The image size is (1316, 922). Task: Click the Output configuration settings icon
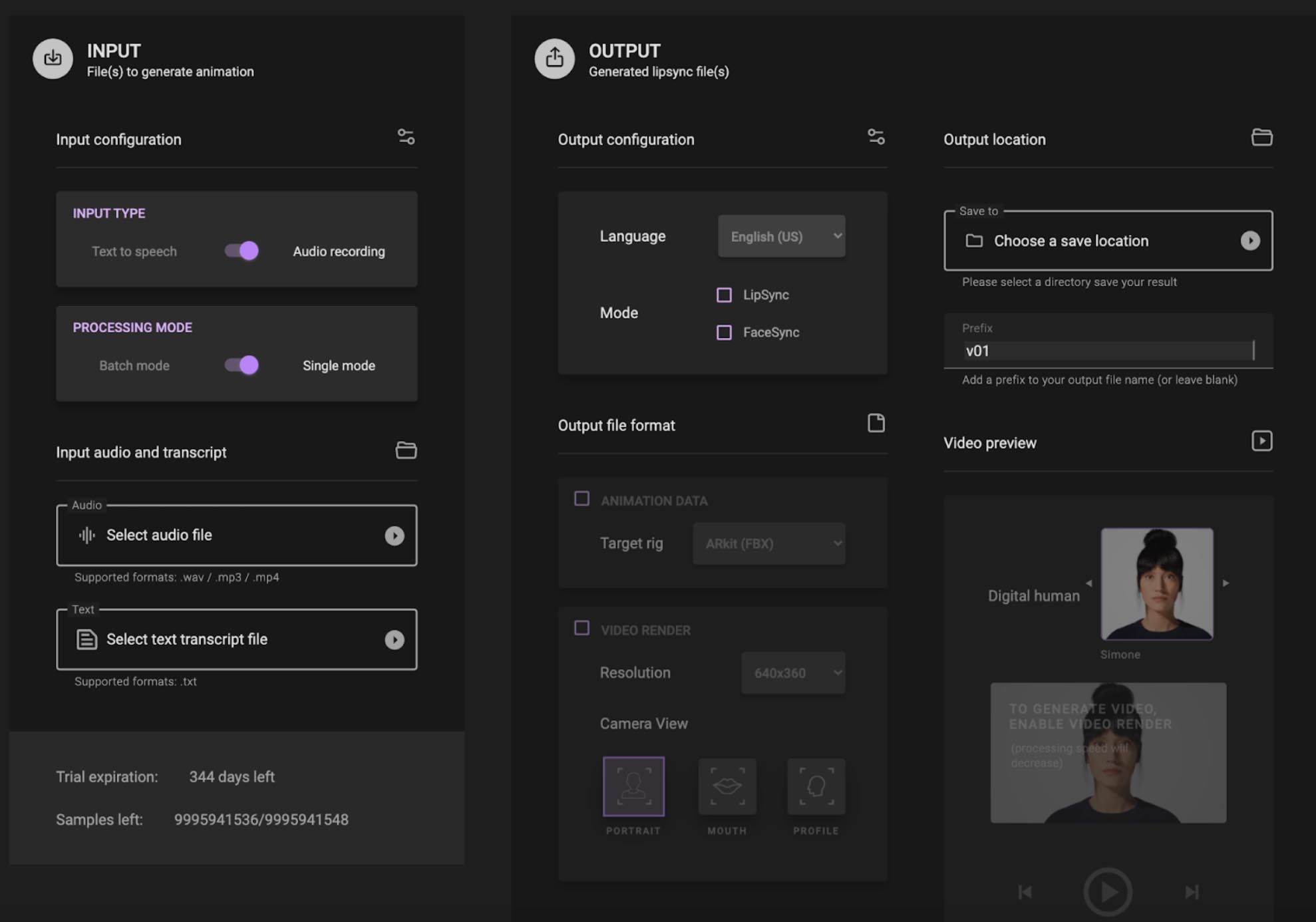coord(877,138)
